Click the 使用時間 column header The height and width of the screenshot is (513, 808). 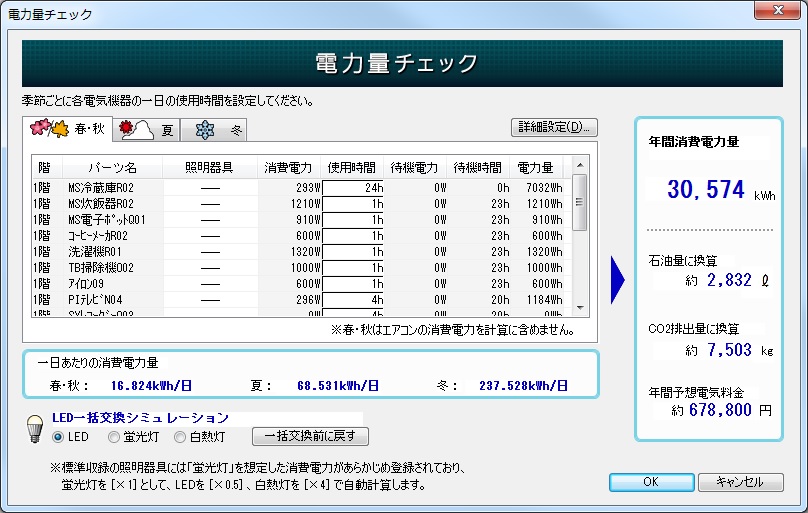[352, 168]
